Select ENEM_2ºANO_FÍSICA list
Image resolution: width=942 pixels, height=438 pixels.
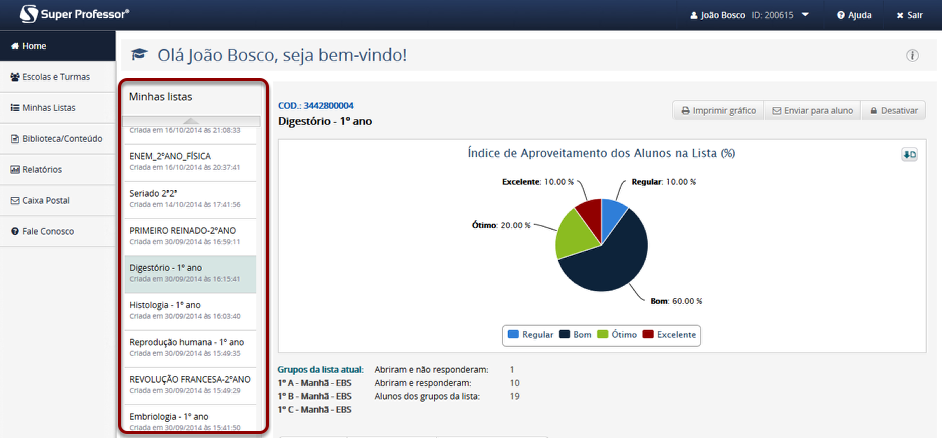tap(190, 163)
